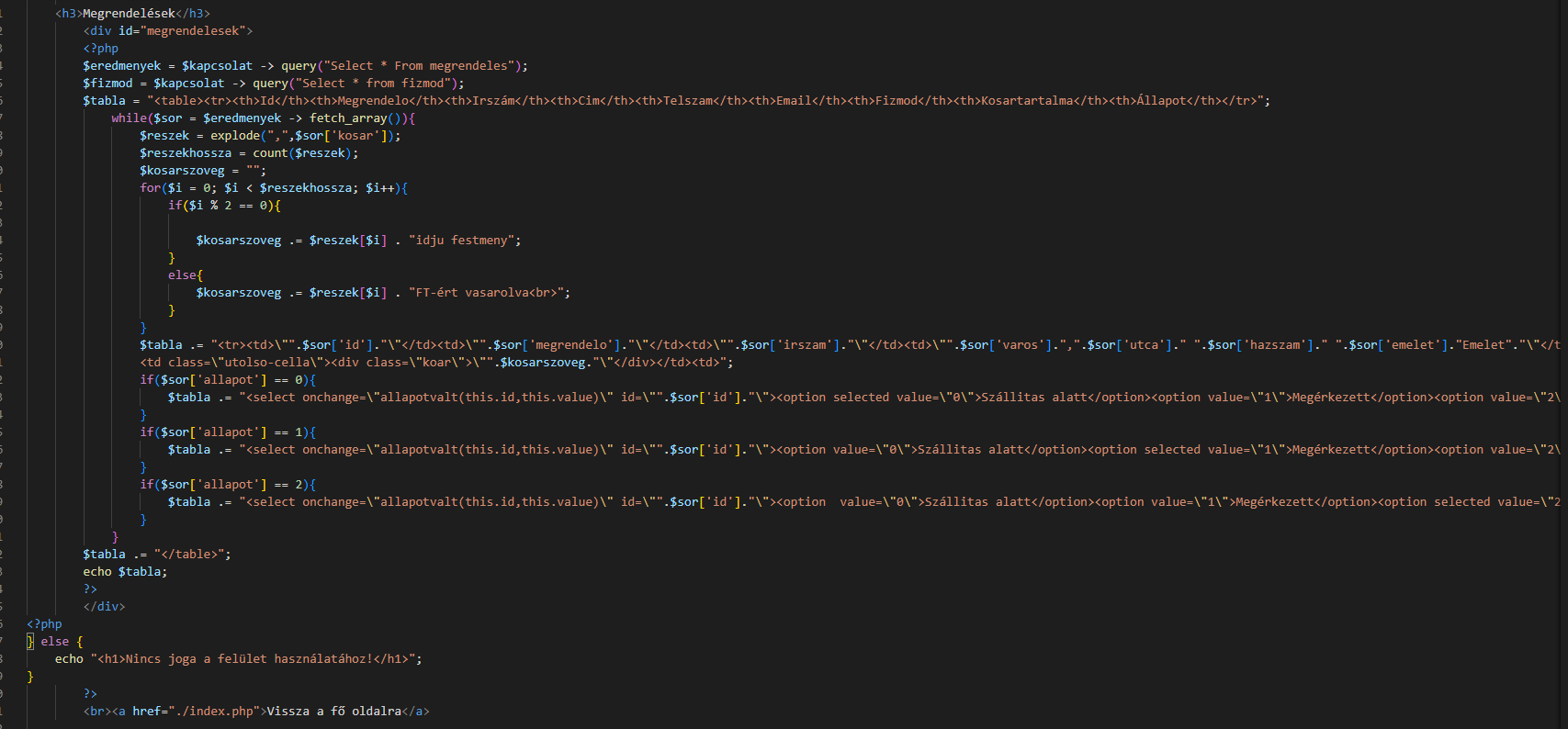Click the "$eredmenyek" variable at the query assignment
The height and width of the screenshot is (729, 1568).
(122, 66)
